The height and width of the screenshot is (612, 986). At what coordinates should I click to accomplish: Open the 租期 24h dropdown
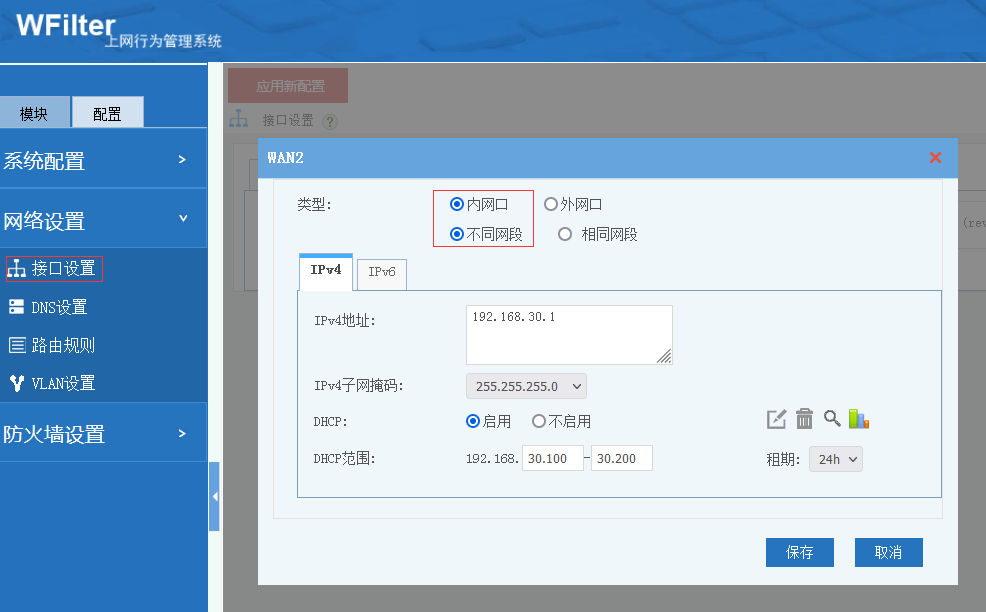835,459
